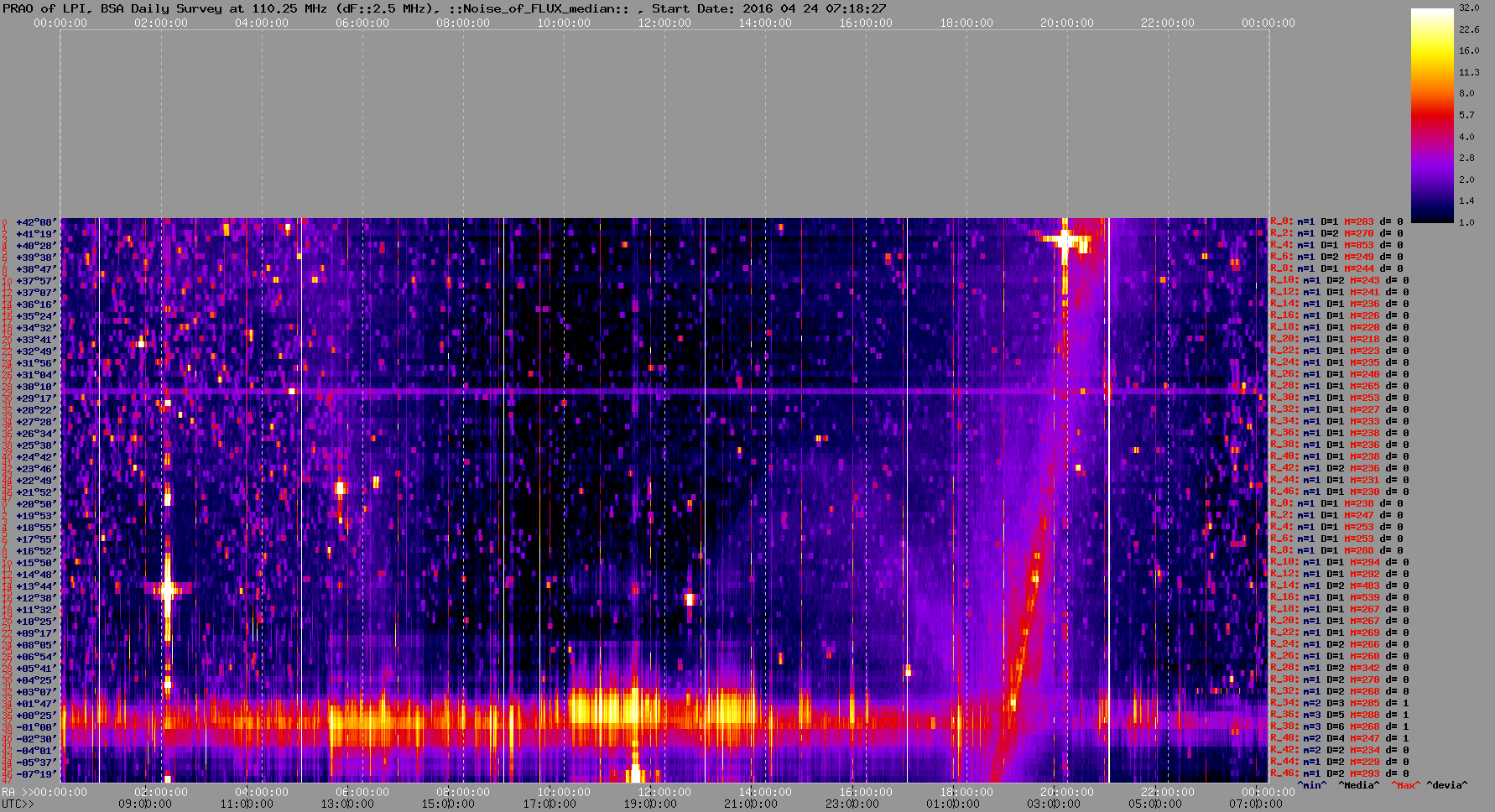Click the R_36 stats line with D=5
This screenshot has height=812, width=1495.
pos(1340,716)
